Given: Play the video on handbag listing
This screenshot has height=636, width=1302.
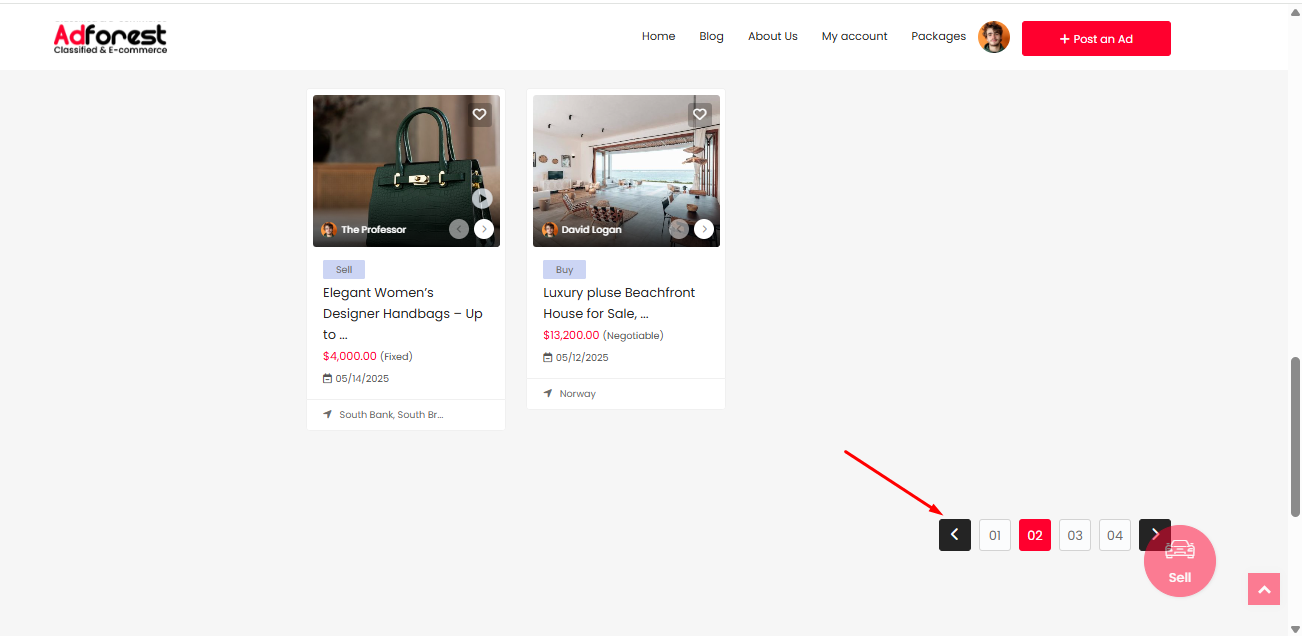Looking at the screenshot, I should (482, 199).
